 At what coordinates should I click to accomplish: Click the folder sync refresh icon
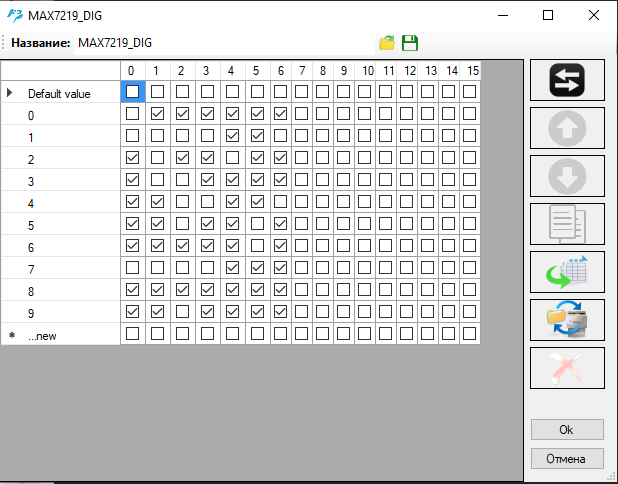pyautogui.click(x=567, y=320)
